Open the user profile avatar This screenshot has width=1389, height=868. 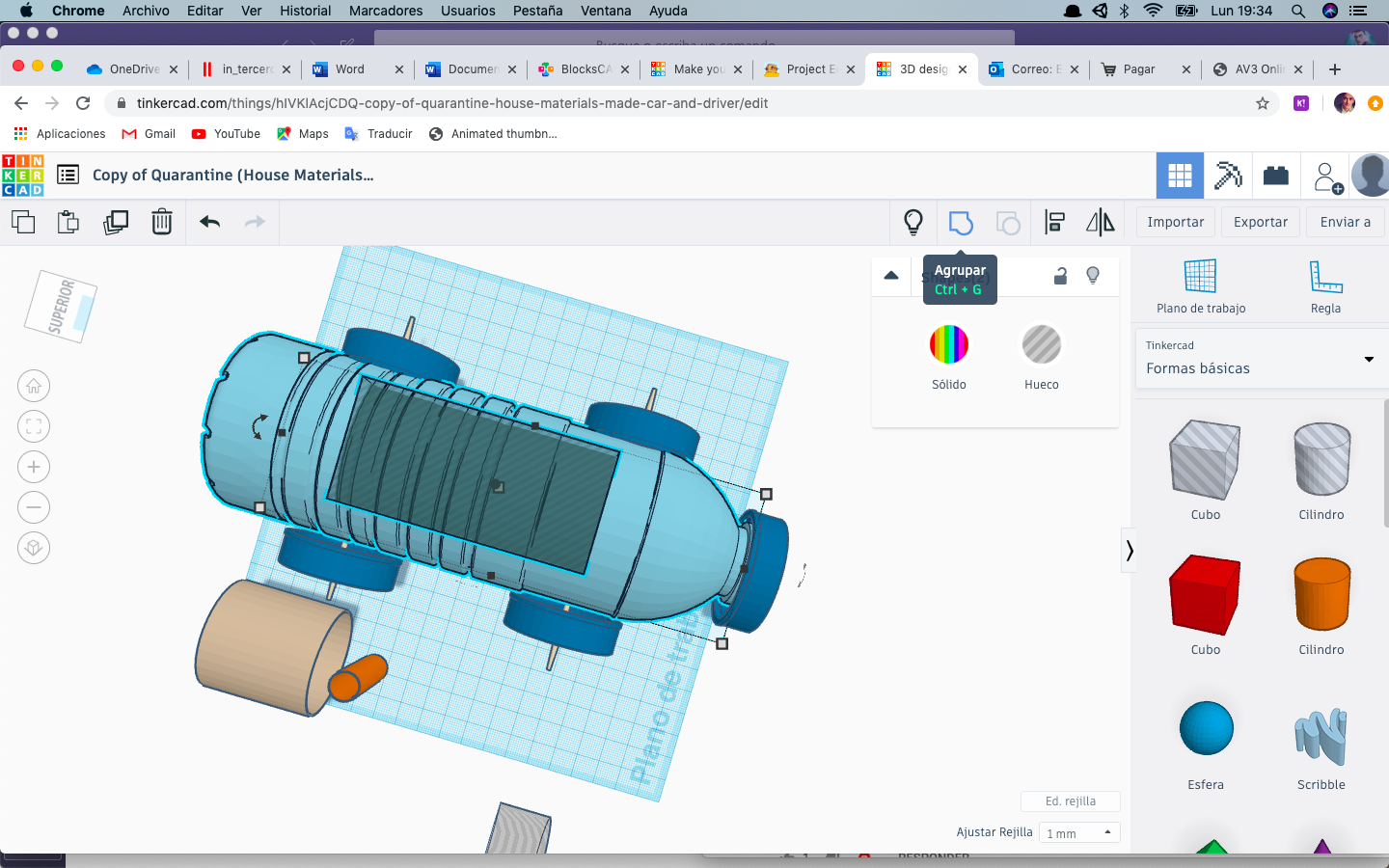1371,176
